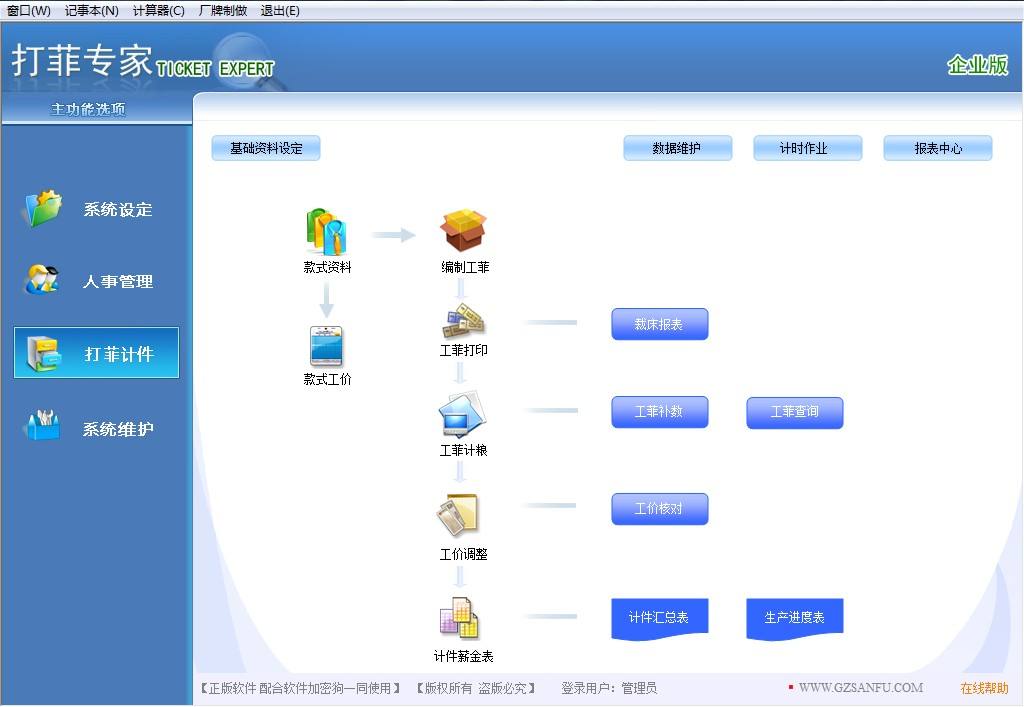Select the 人事管理 sidebar label
Viewport: 1024px width, 707px height.
[118, 281]
